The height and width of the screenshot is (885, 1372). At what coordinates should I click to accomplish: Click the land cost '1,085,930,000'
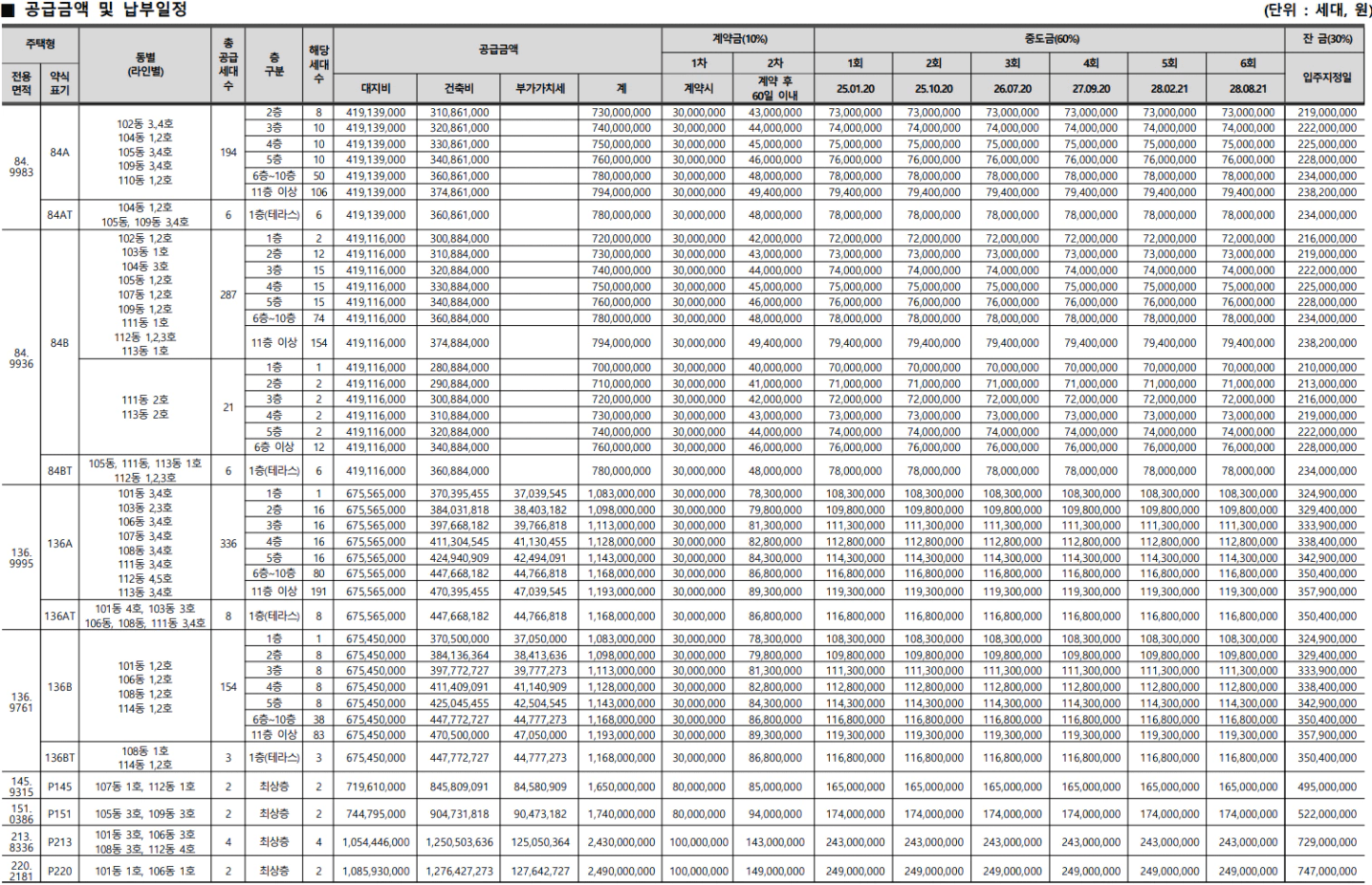click(376, 871)
